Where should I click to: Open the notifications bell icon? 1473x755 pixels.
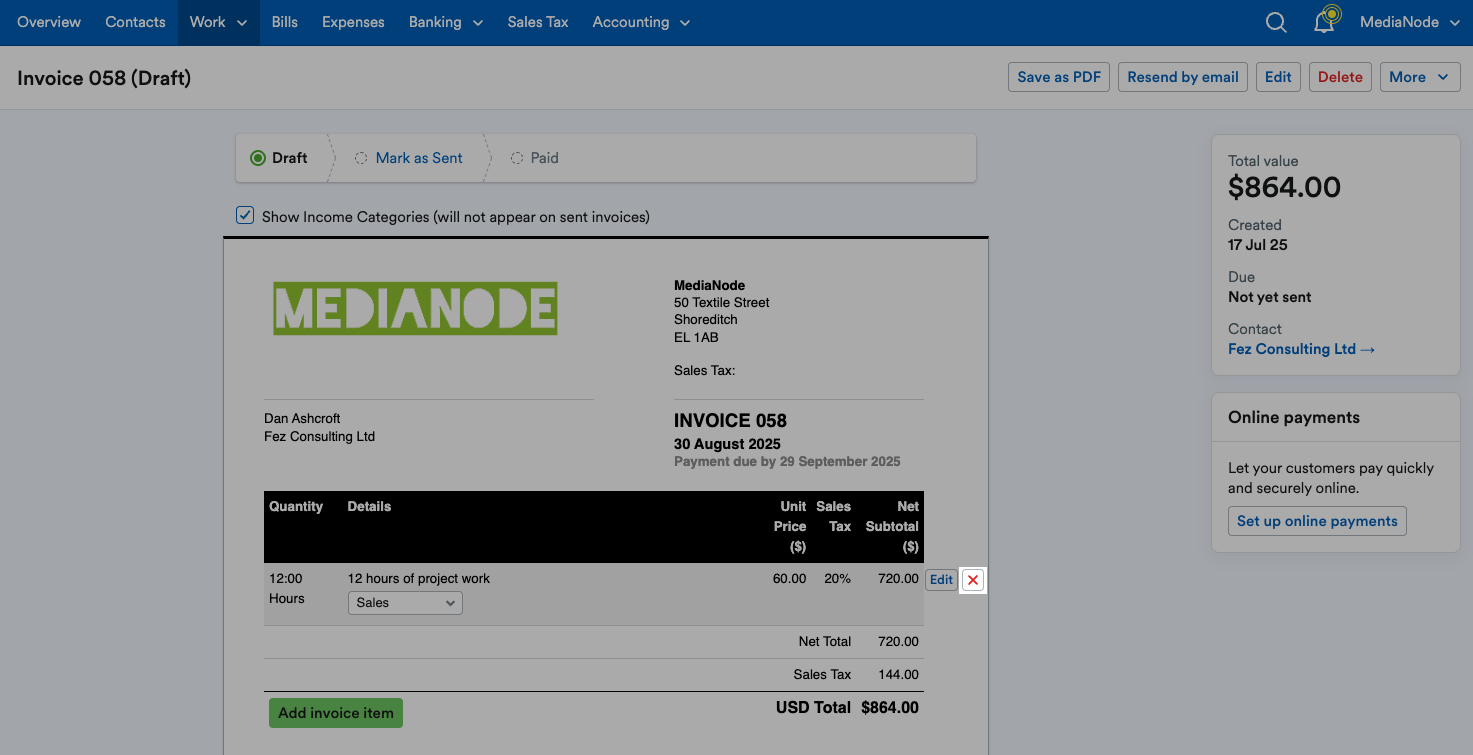point(1325,20)
